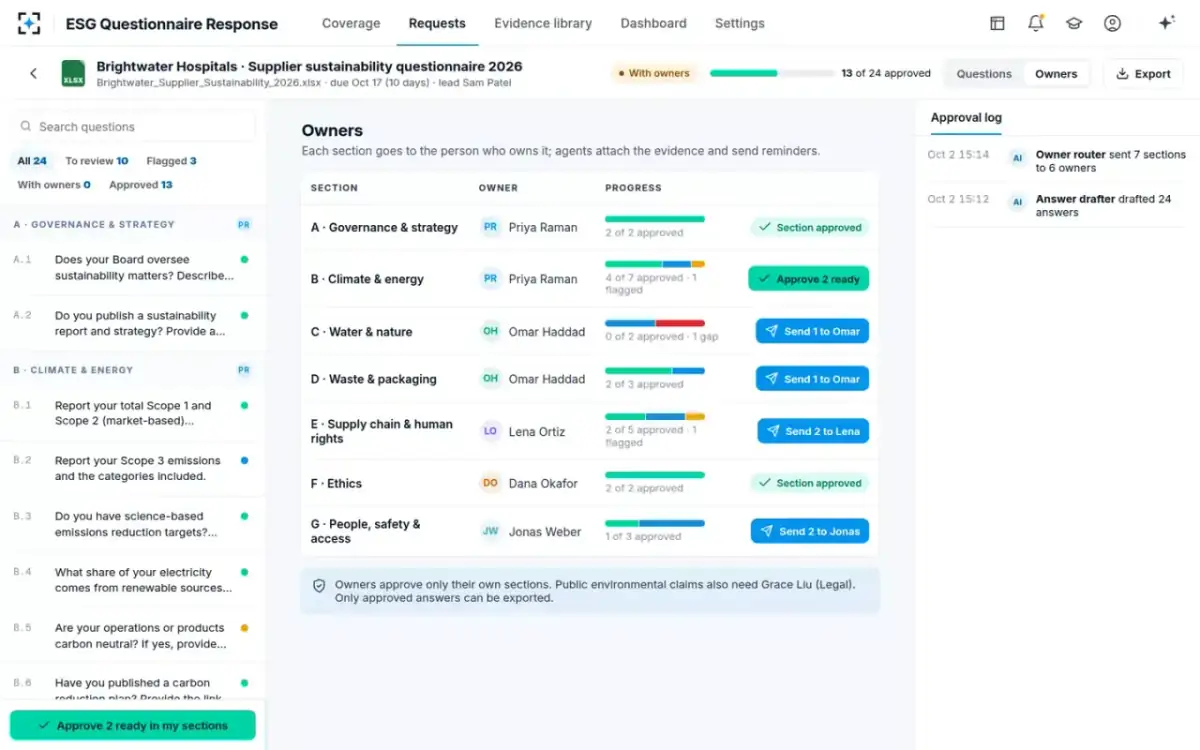This screenshot has height=750, width=1200.
Task: Open the Coverage tab
Action: [351, 23]
